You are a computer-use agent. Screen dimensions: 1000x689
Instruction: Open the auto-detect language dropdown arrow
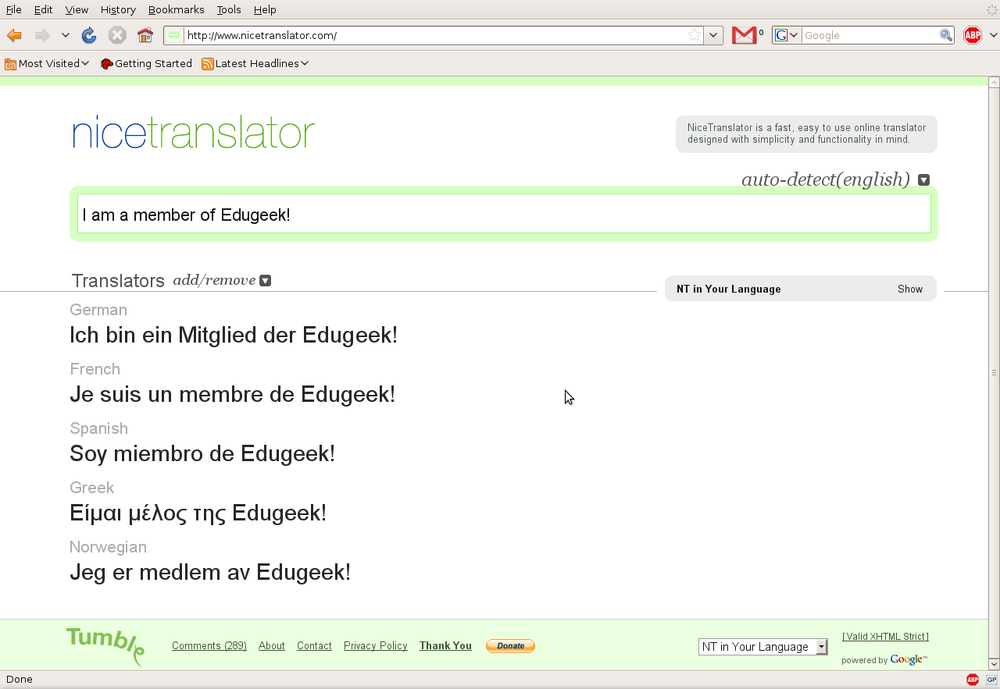click(x=923, y=180)
